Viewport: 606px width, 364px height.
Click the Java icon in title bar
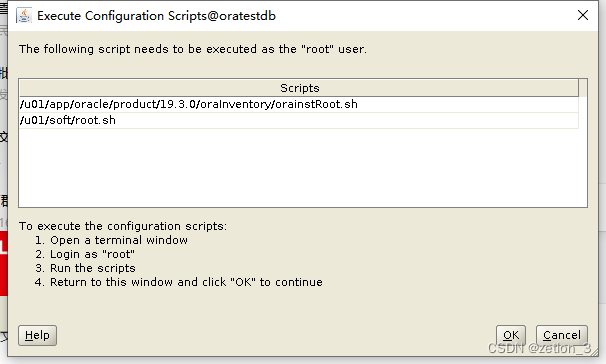(24, 16)
